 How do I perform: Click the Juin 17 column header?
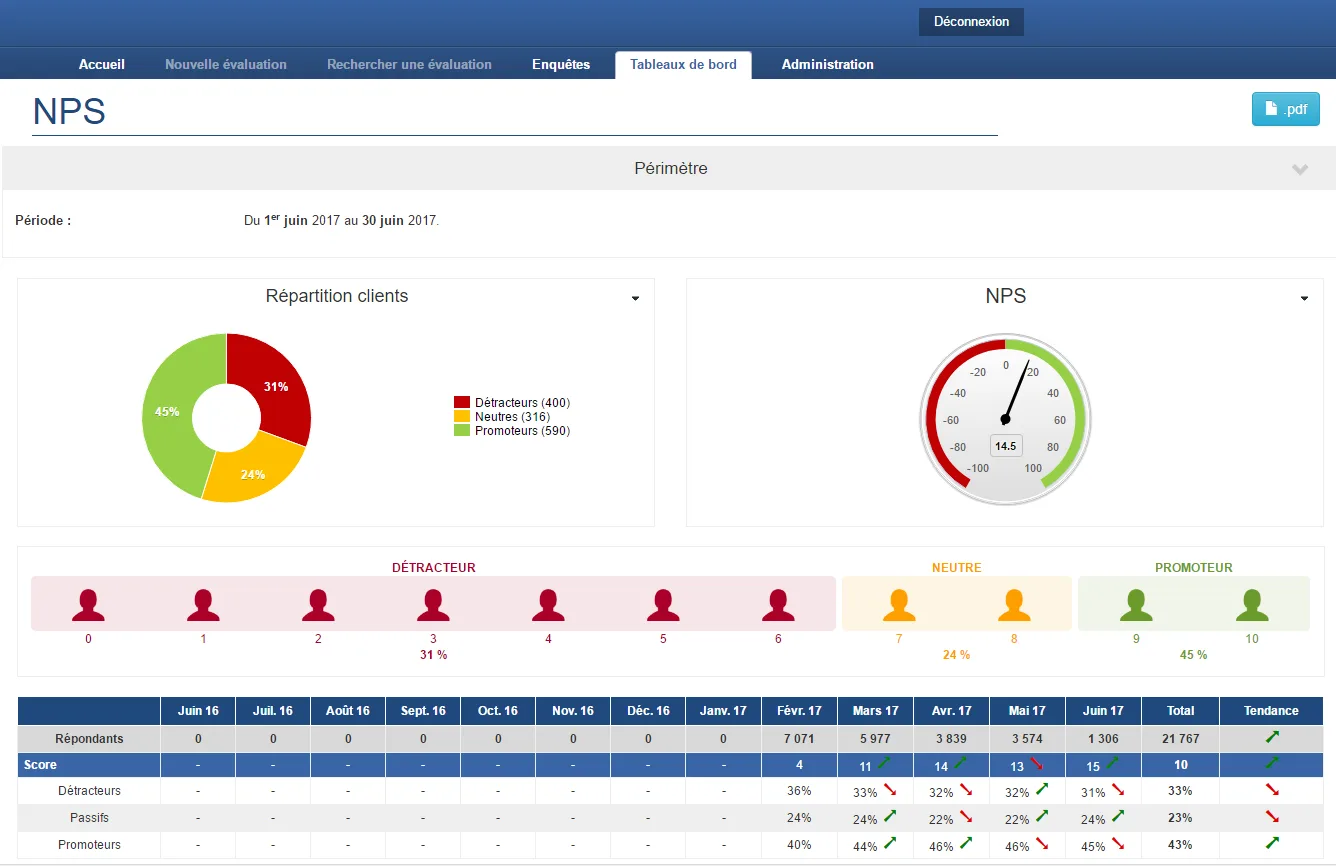tap(1103, 711)
